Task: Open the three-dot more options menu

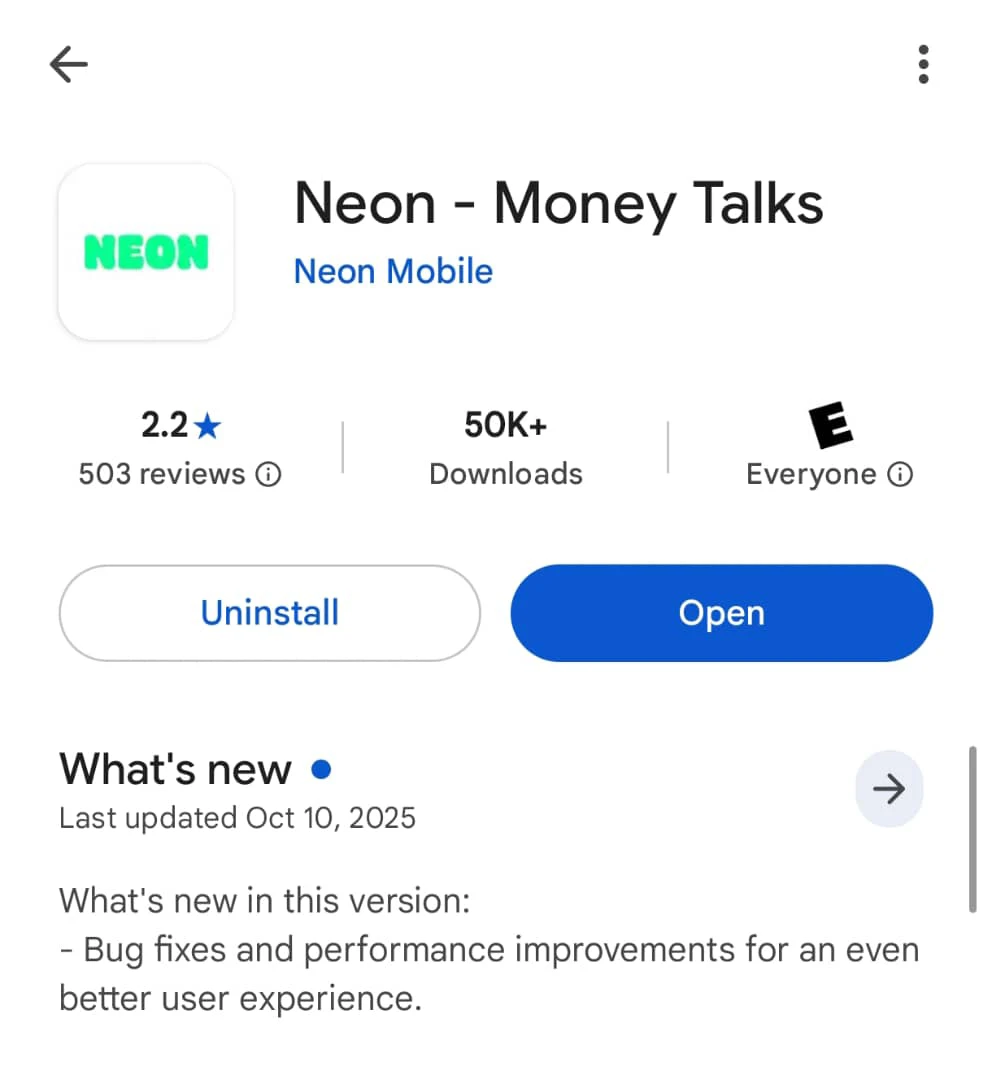Action: point(922,65)
